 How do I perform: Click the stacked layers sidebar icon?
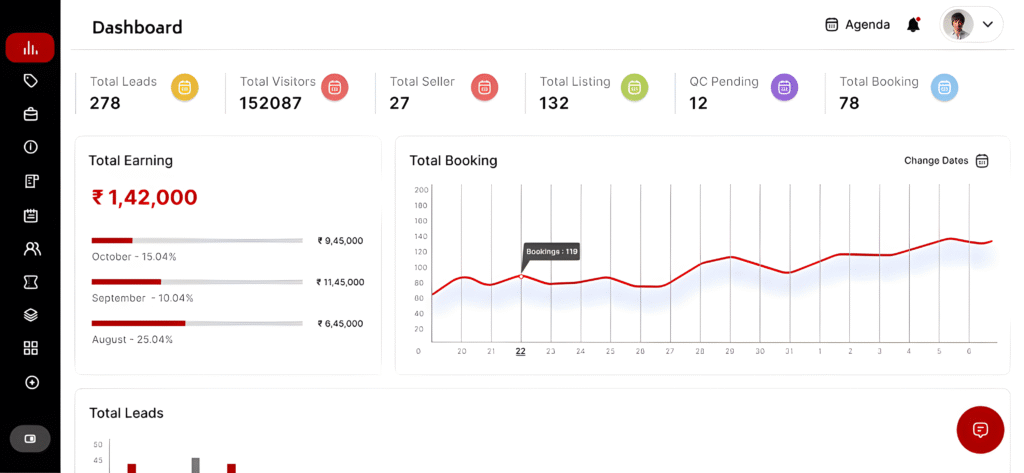coord(31,315)
